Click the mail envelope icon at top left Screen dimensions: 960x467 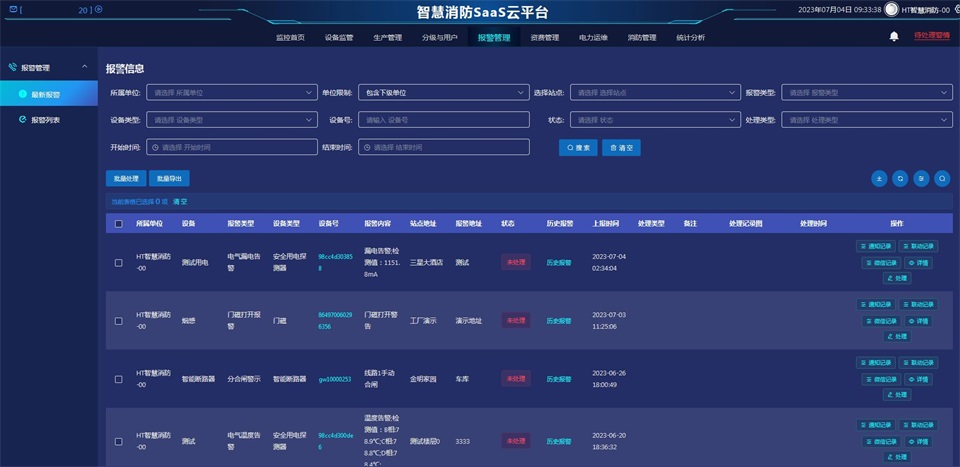(x=13, y=9)
